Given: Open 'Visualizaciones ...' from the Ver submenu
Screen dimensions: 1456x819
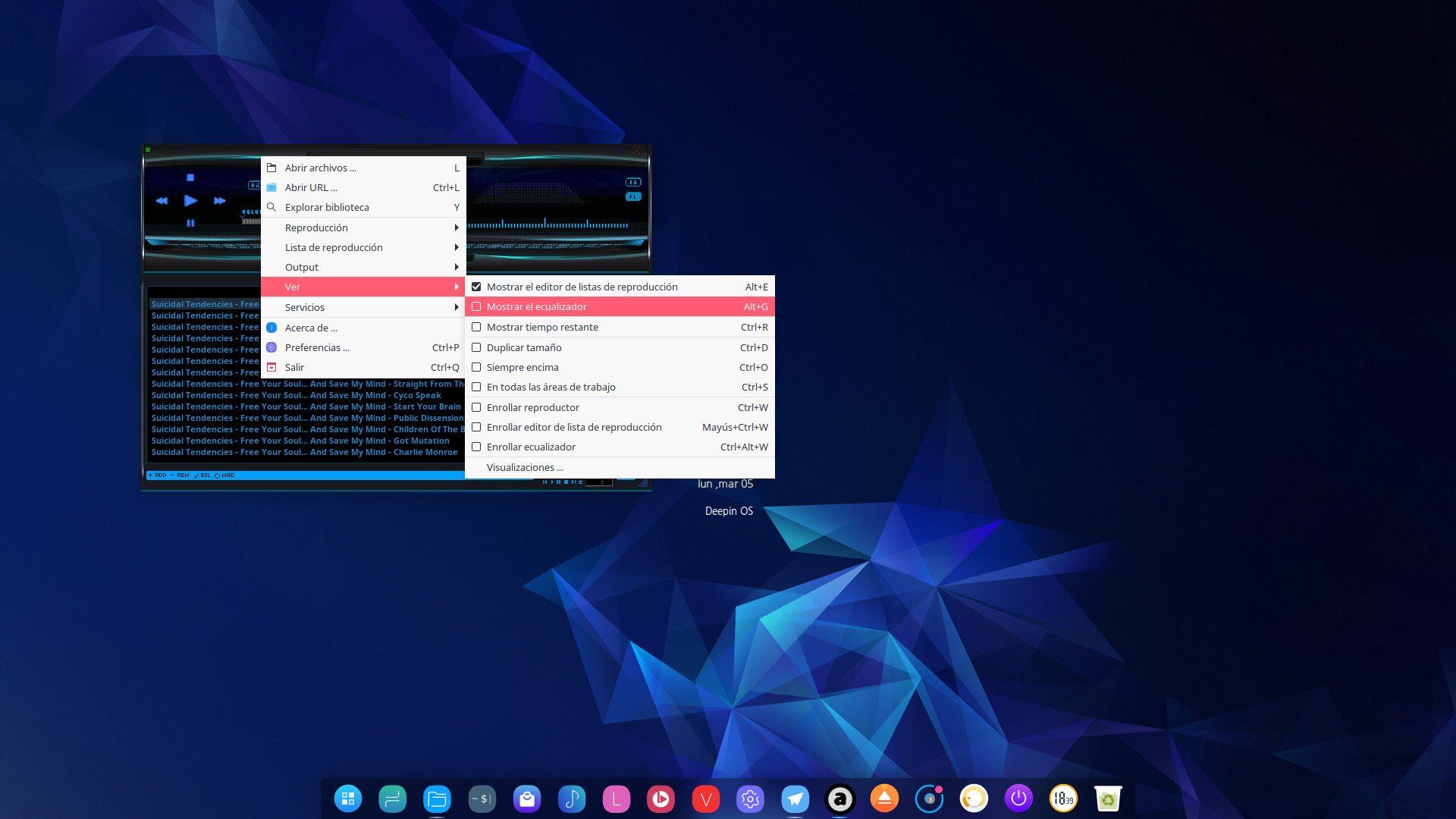Looking at the screenshot, I should [620, 467].
